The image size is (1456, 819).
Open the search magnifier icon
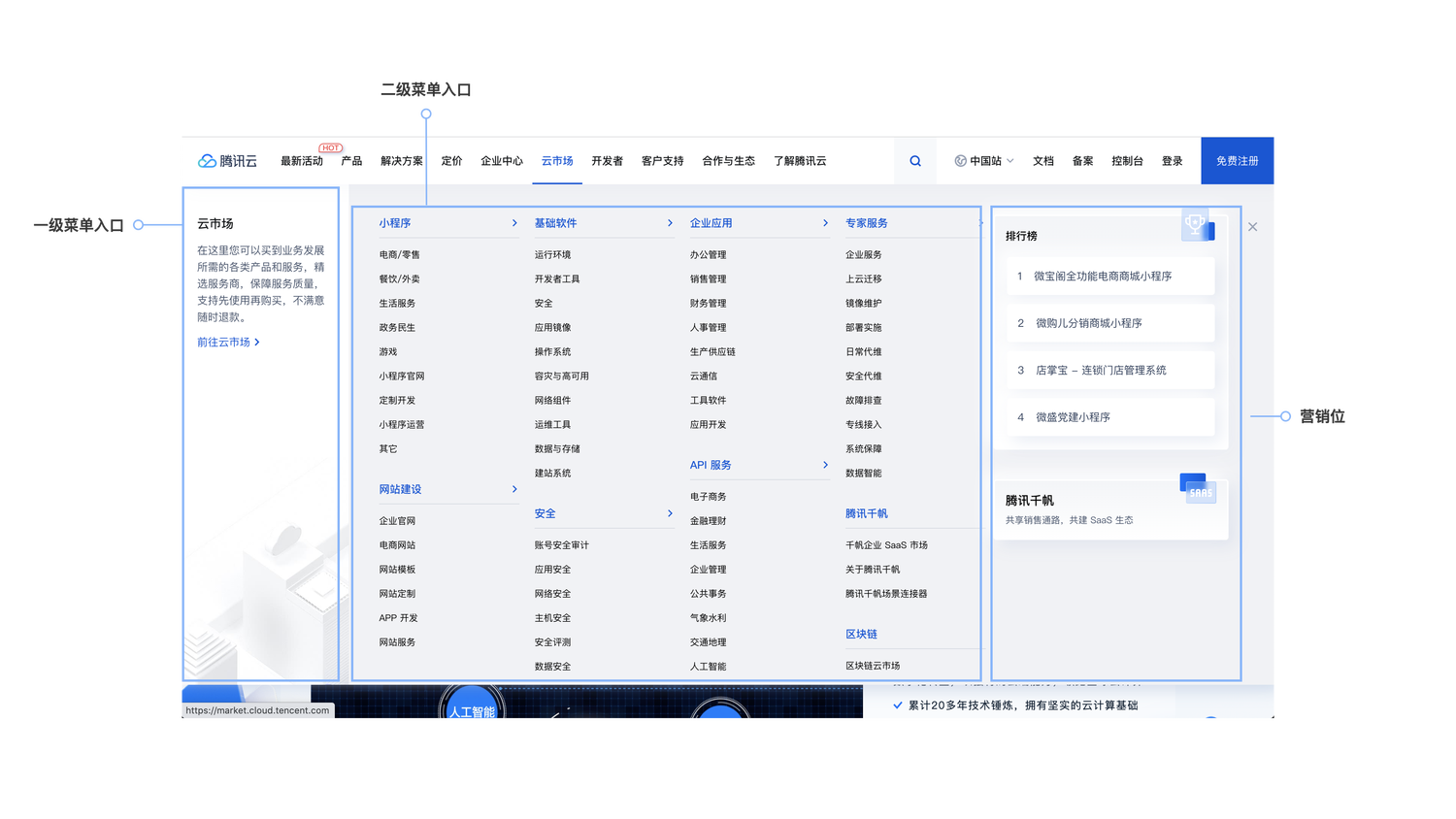coord(915,161)
